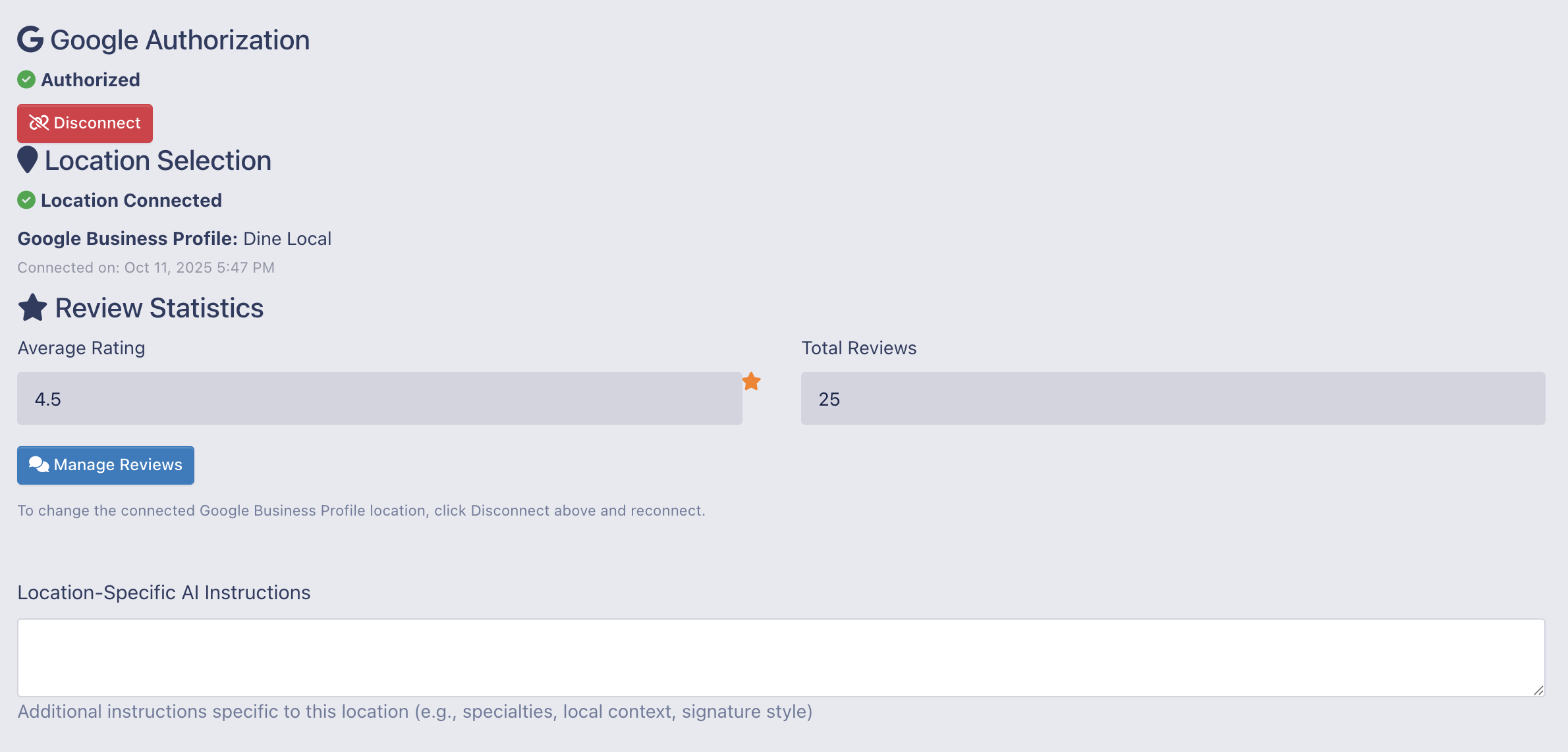
Task: Click the broken-link icon on Disconnect
Action: click(39, 123)
